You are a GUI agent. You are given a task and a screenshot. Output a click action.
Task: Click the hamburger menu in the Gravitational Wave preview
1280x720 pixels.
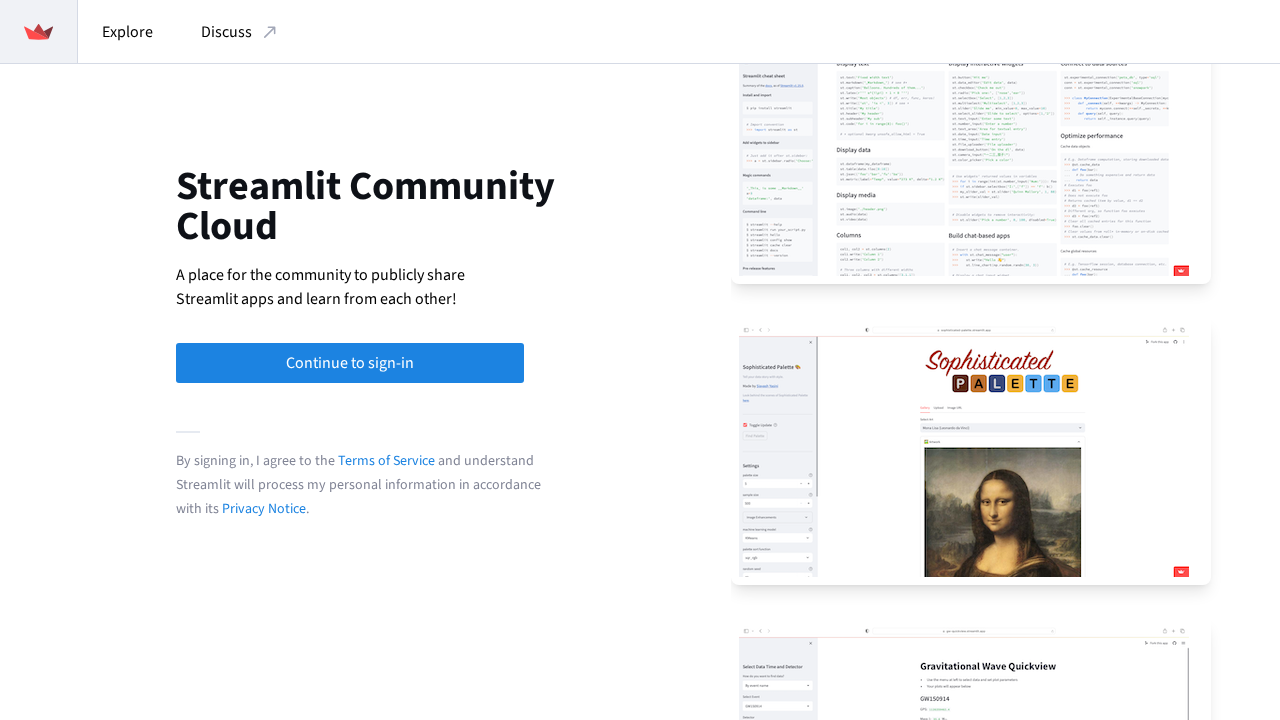[1183, 642]
